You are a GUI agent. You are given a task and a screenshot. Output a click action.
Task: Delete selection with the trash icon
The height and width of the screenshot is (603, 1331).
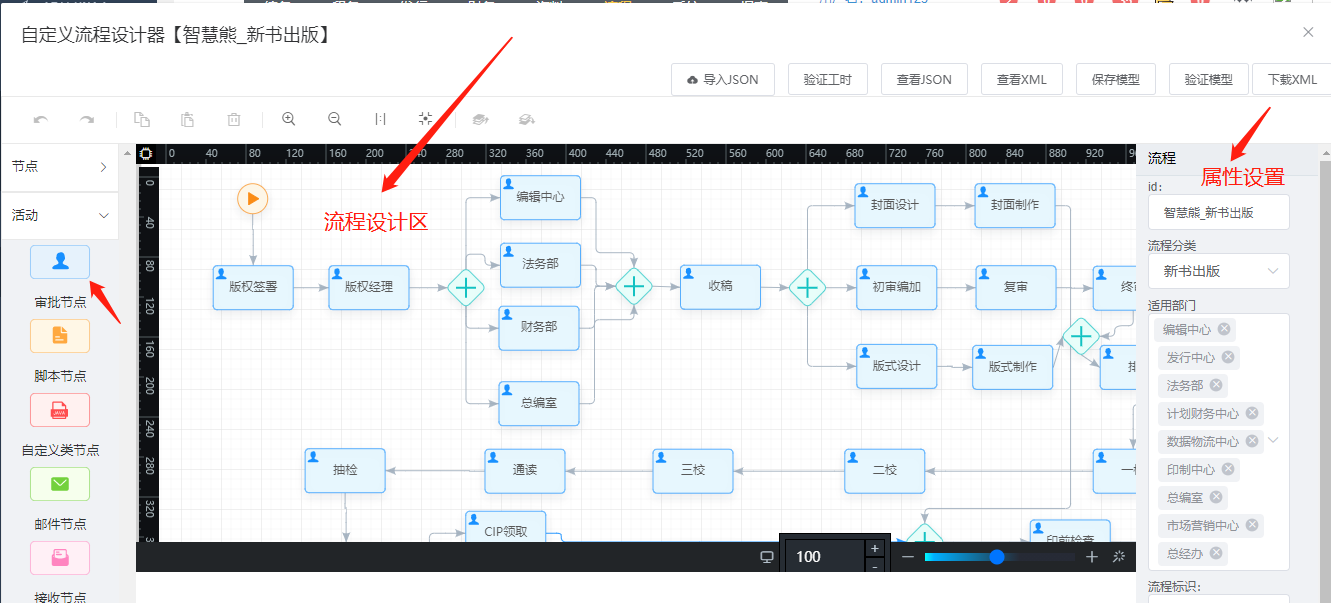(234, 120)
